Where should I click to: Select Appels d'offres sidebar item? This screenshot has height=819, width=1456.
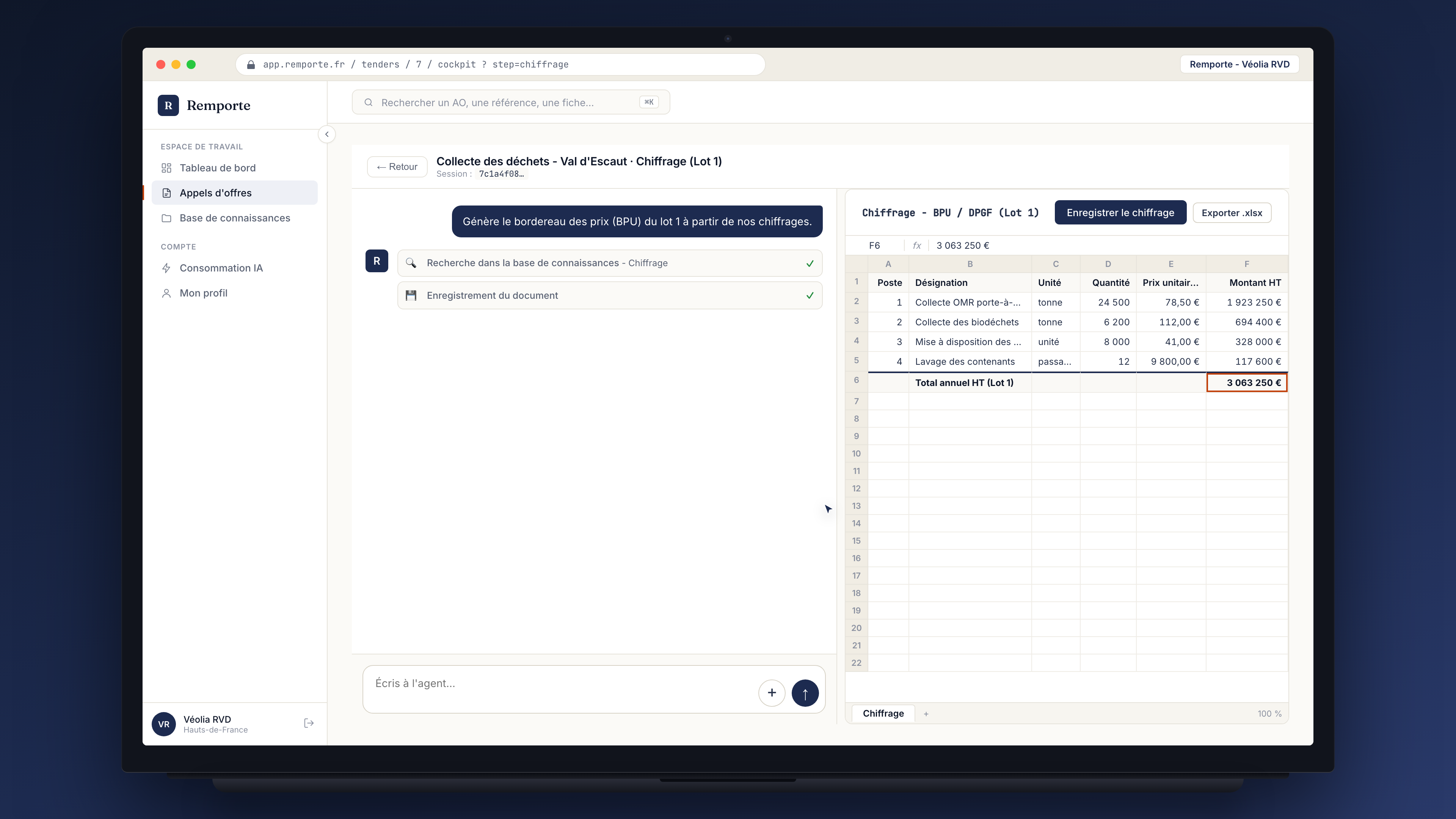click(235, 193)
